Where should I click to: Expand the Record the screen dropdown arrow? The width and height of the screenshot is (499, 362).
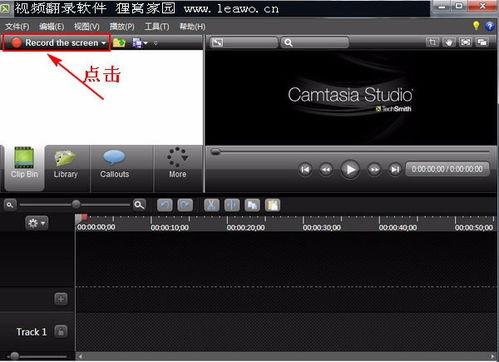tap(104, 43)
